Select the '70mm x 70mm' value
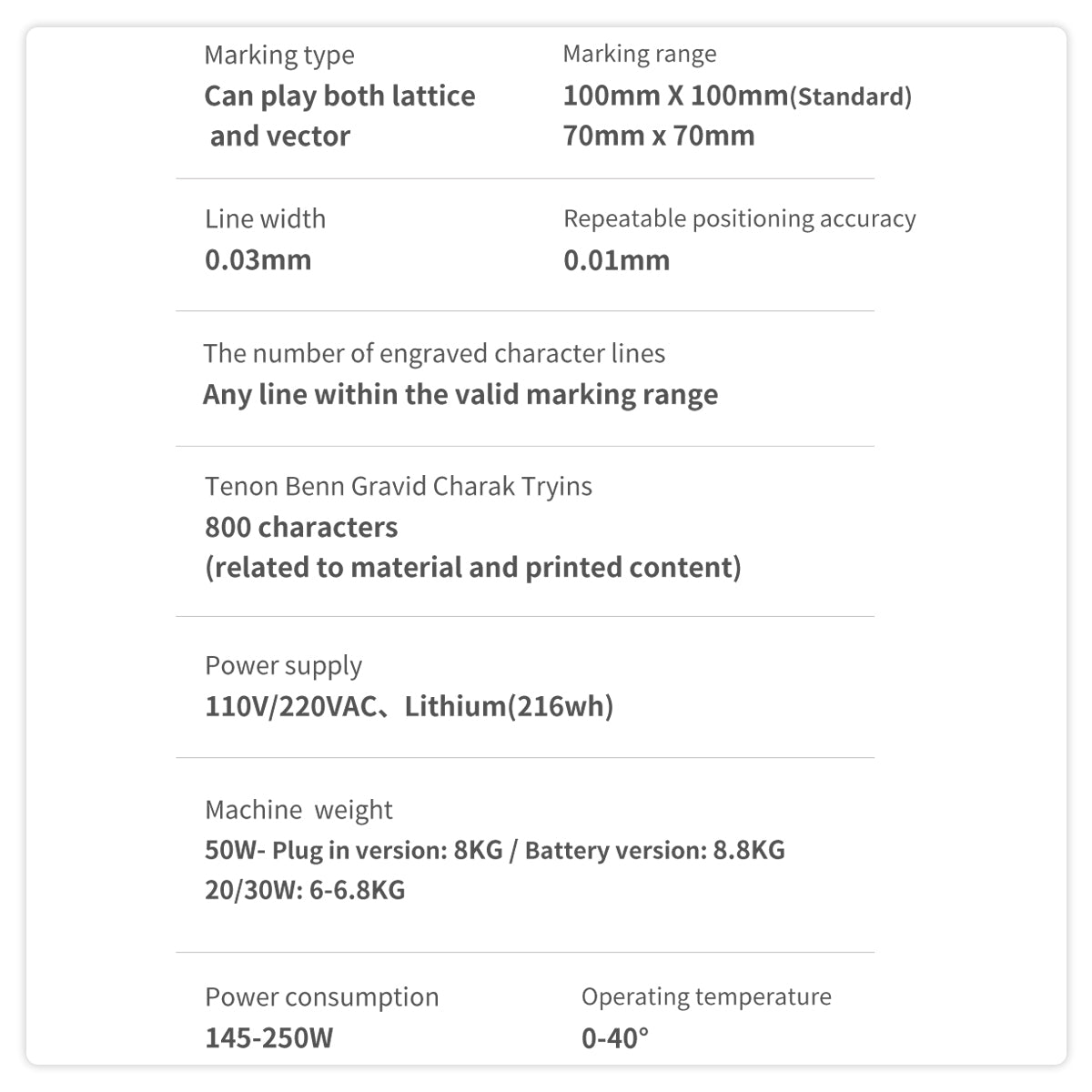Screen dimensions: 1092x1092 [x=659, y=136]
